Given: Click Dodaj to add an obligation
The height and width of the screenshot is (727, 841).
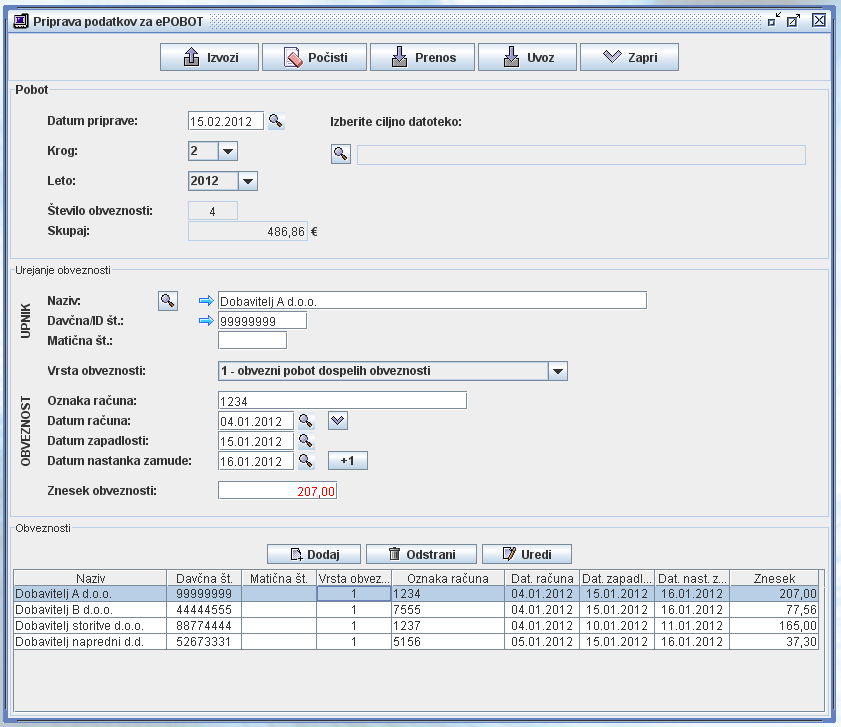Looking at the screenshot, I should point(314,554).
